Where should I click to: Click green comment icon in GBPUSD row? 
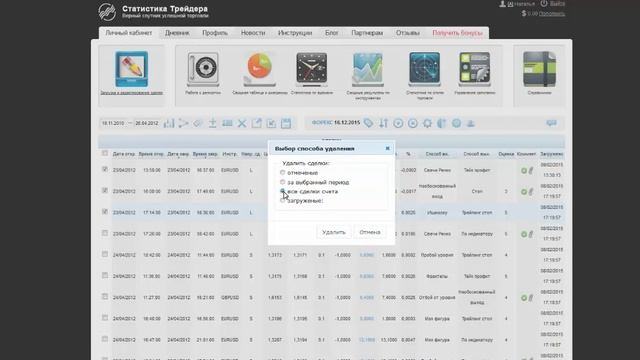(524, 298)
